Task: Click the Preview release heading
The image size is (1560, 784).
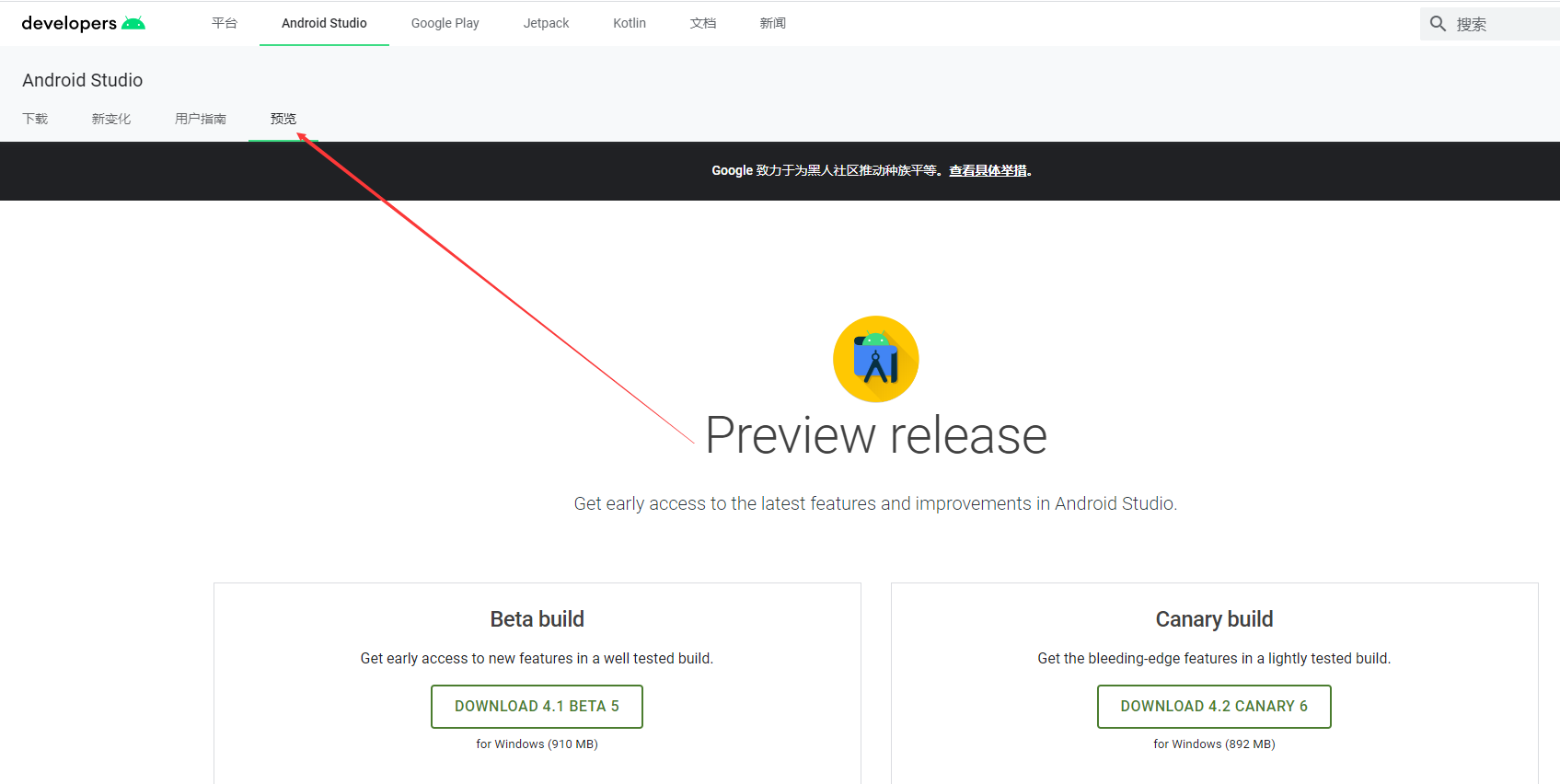Action: point(876,435)
